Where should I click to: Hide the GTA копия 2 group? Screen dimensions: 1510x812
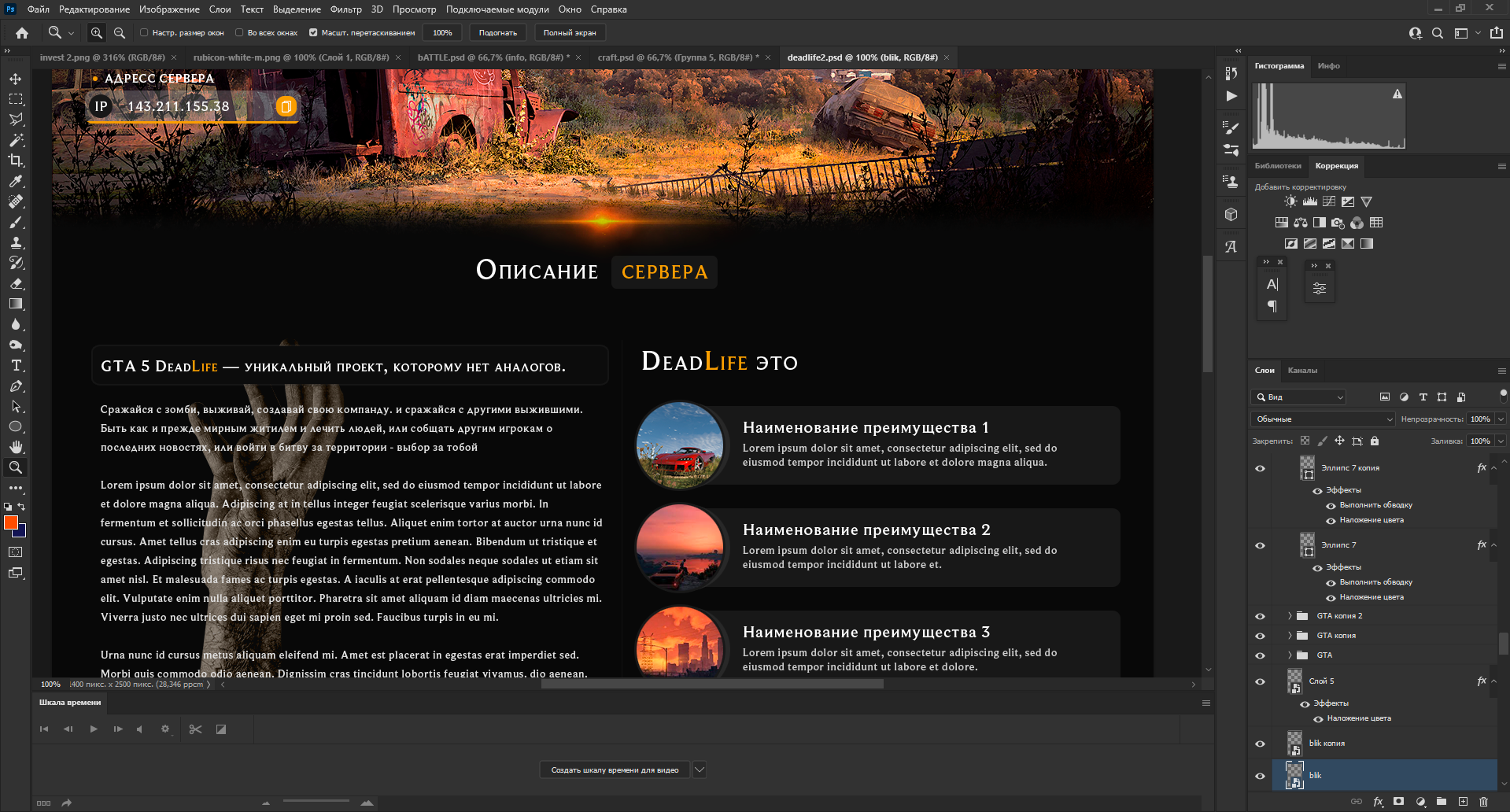tap(1260, 616)
